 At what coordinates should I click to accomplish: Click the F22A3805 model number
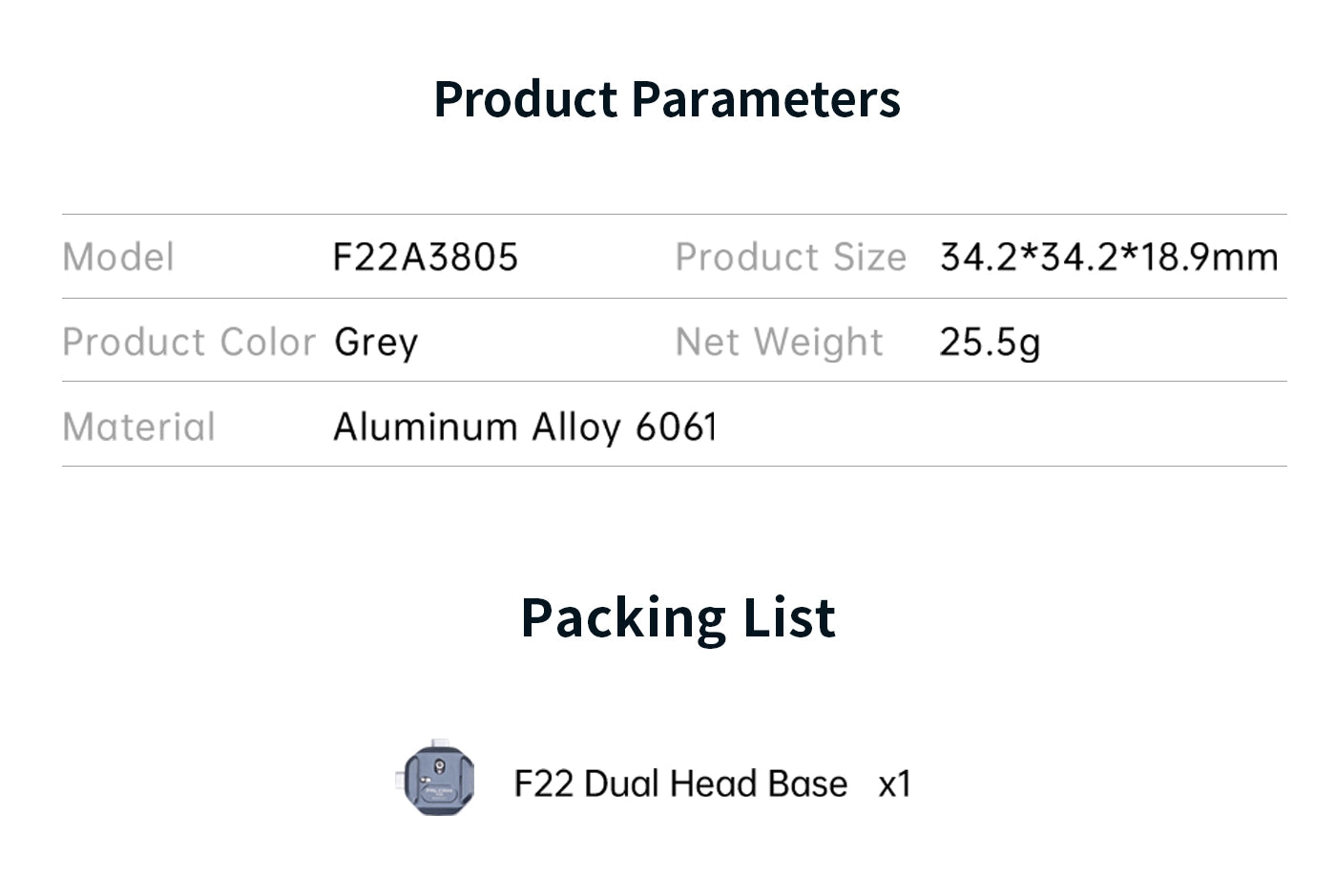click(x=426, y=257)
